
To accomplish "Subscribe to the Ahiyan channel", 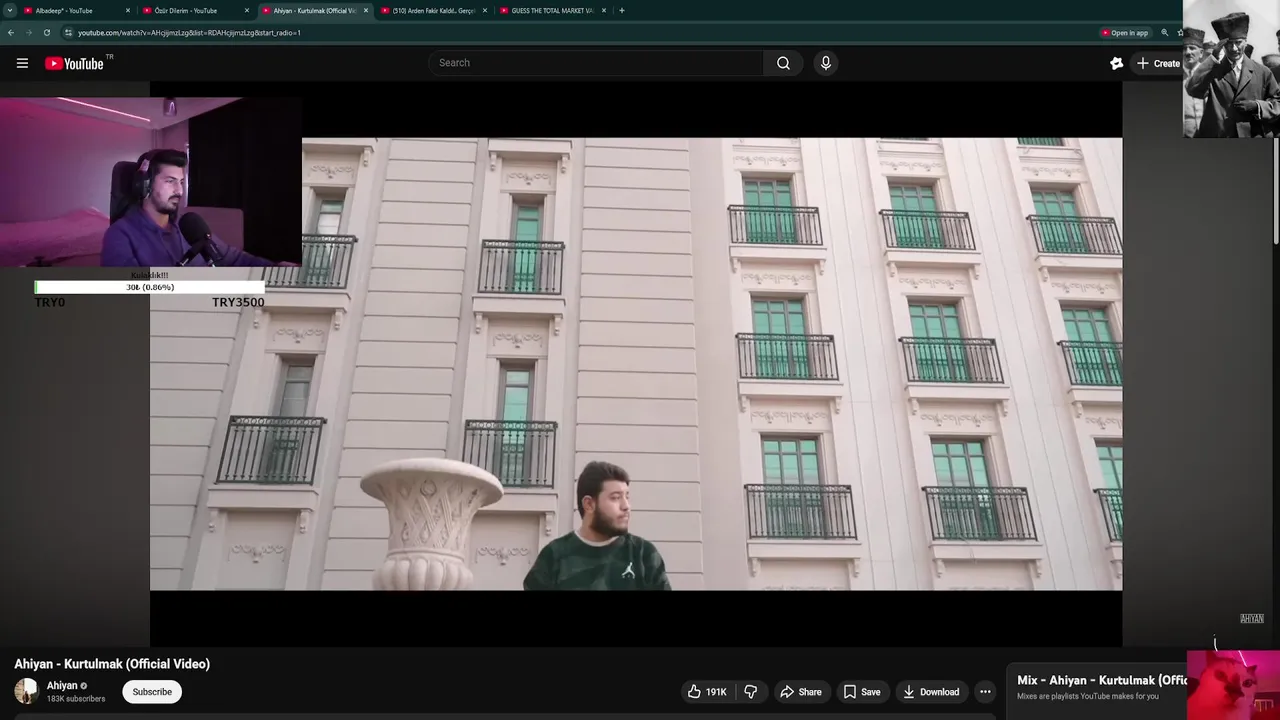I will coord(152,692).
